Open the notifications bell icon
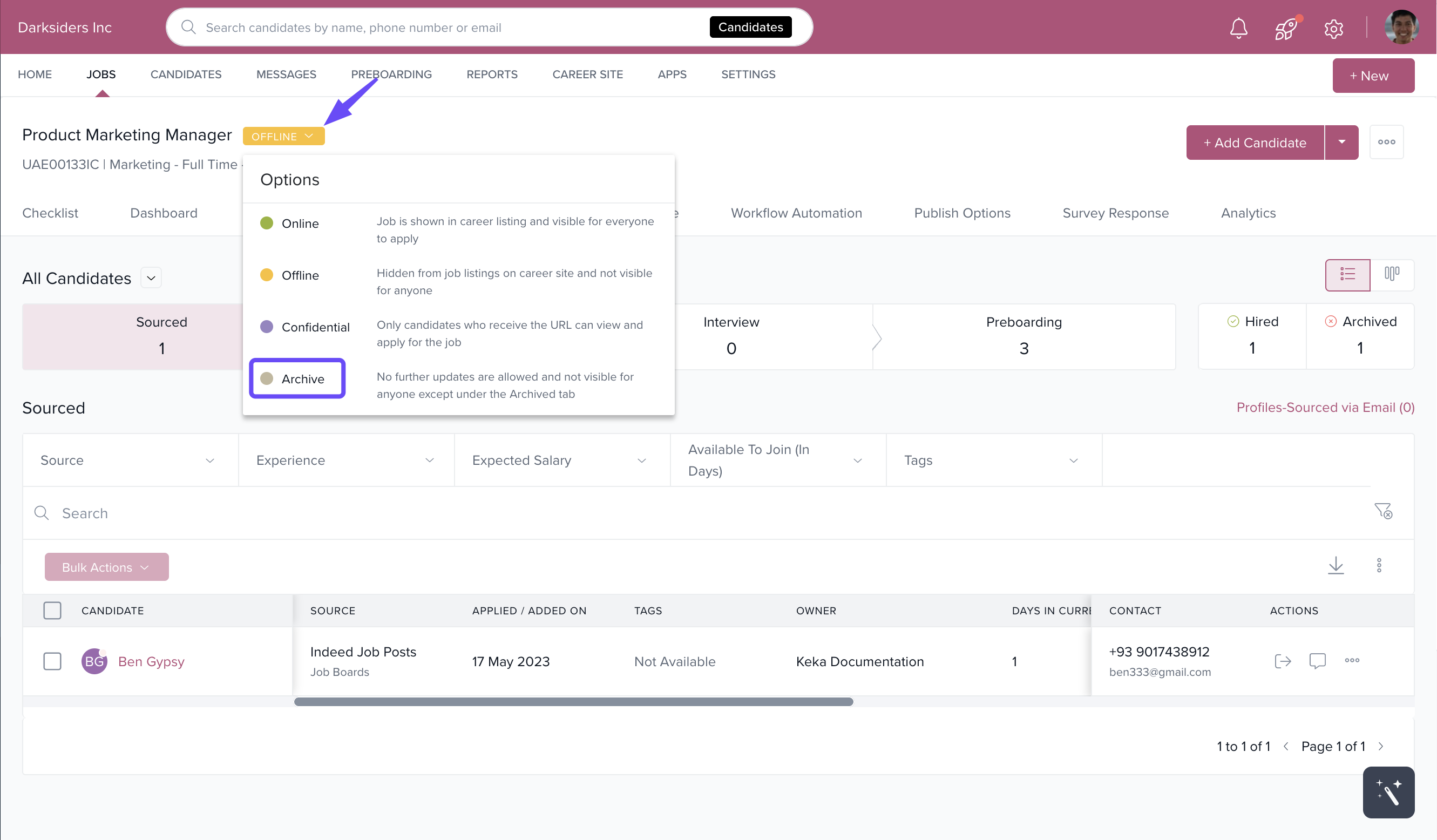Image resolution: width=1437 pixels, height=840 pixels. point(1238,28)
